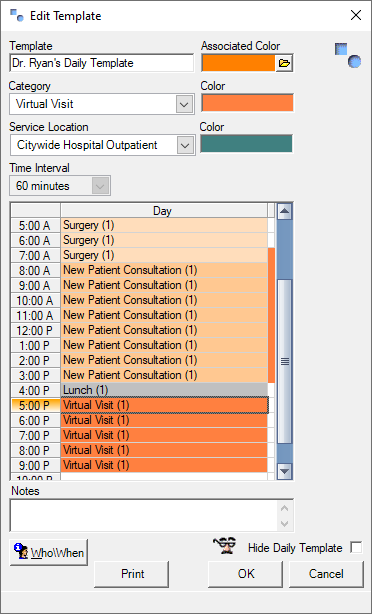Select the 4:00 P Lunch slot
This screenshot has width=372, height=614.
click(x=164, y=390)
